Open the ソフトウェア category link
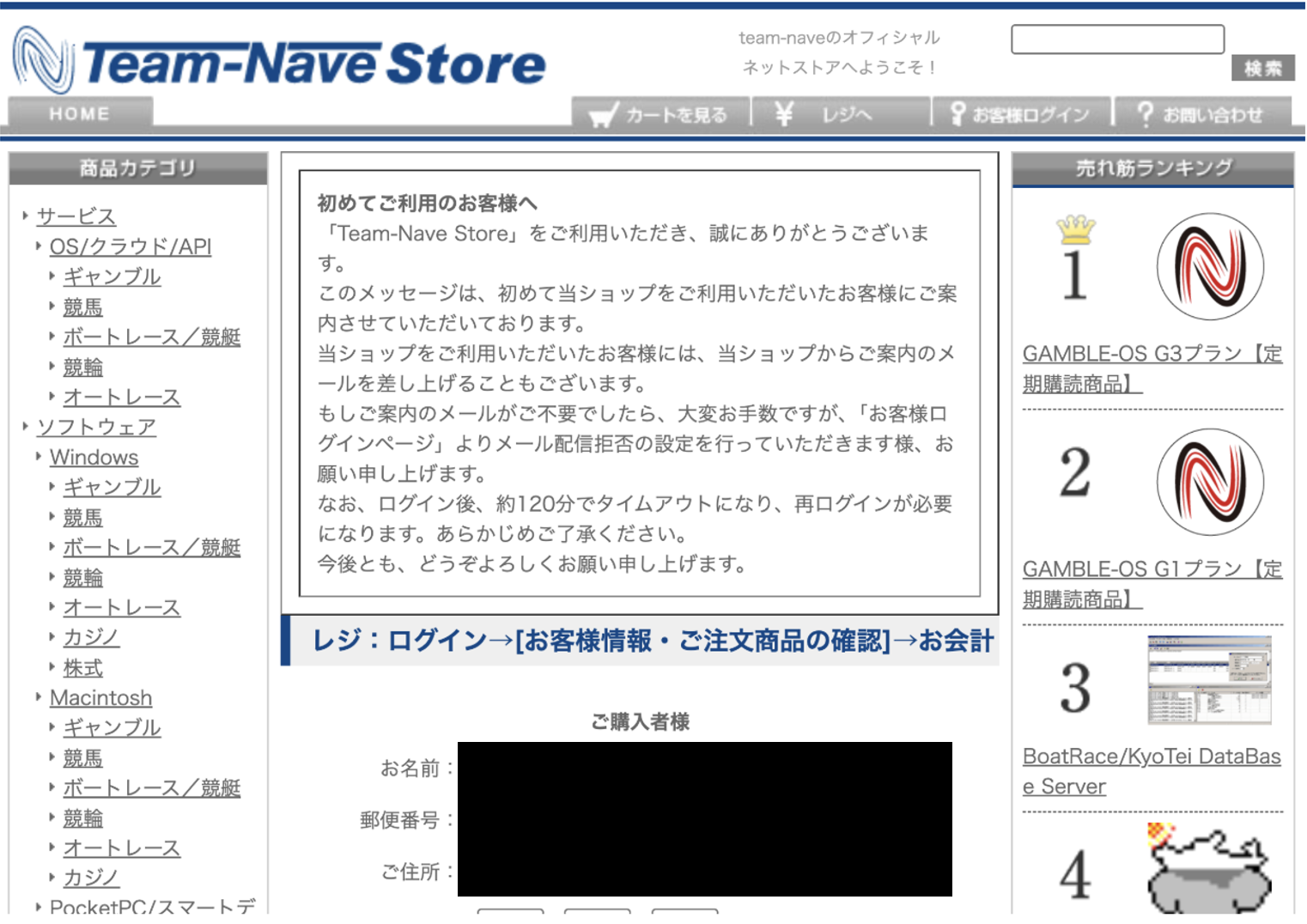The height and width of the screenshot is (924, 1307). 96,427
